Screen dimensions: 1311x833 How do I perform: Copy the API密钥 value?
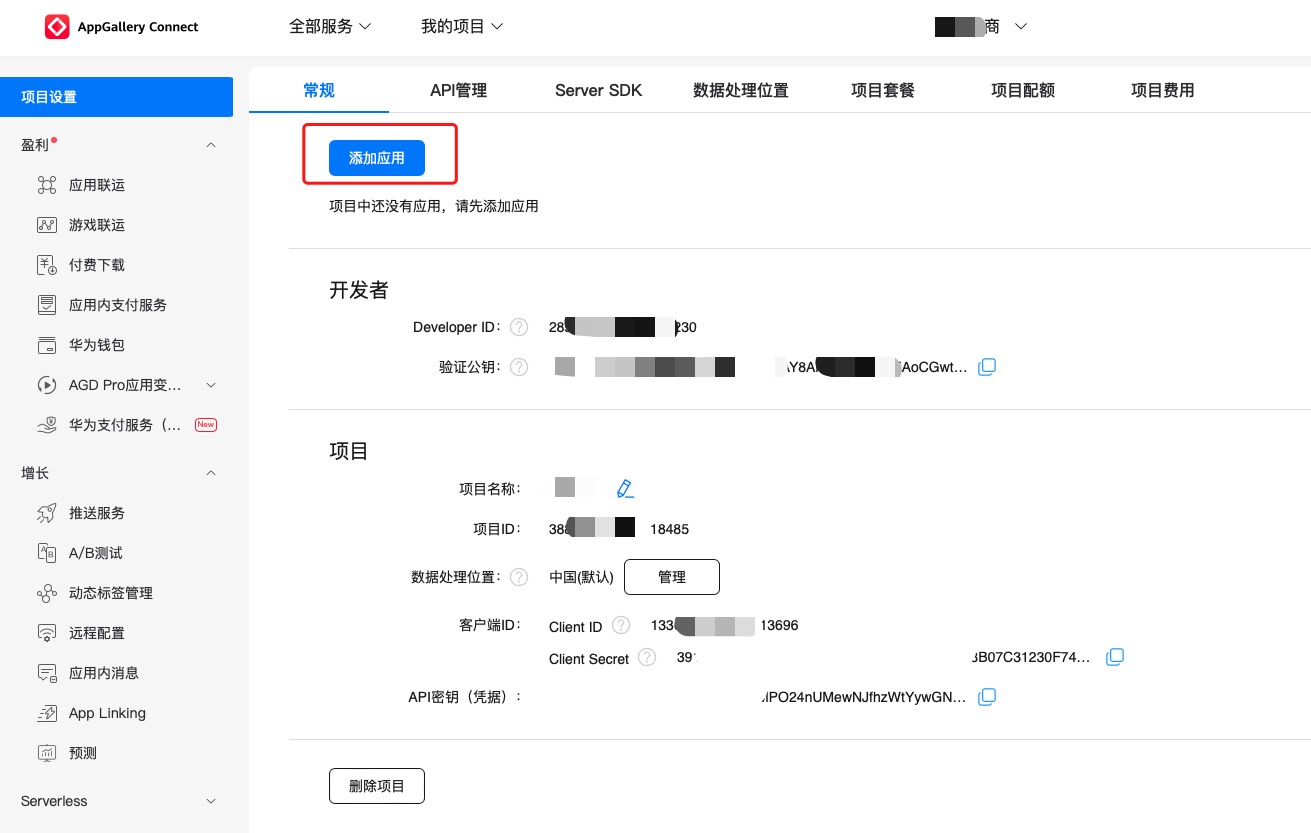pyautogui.click(x=987, y=696)
